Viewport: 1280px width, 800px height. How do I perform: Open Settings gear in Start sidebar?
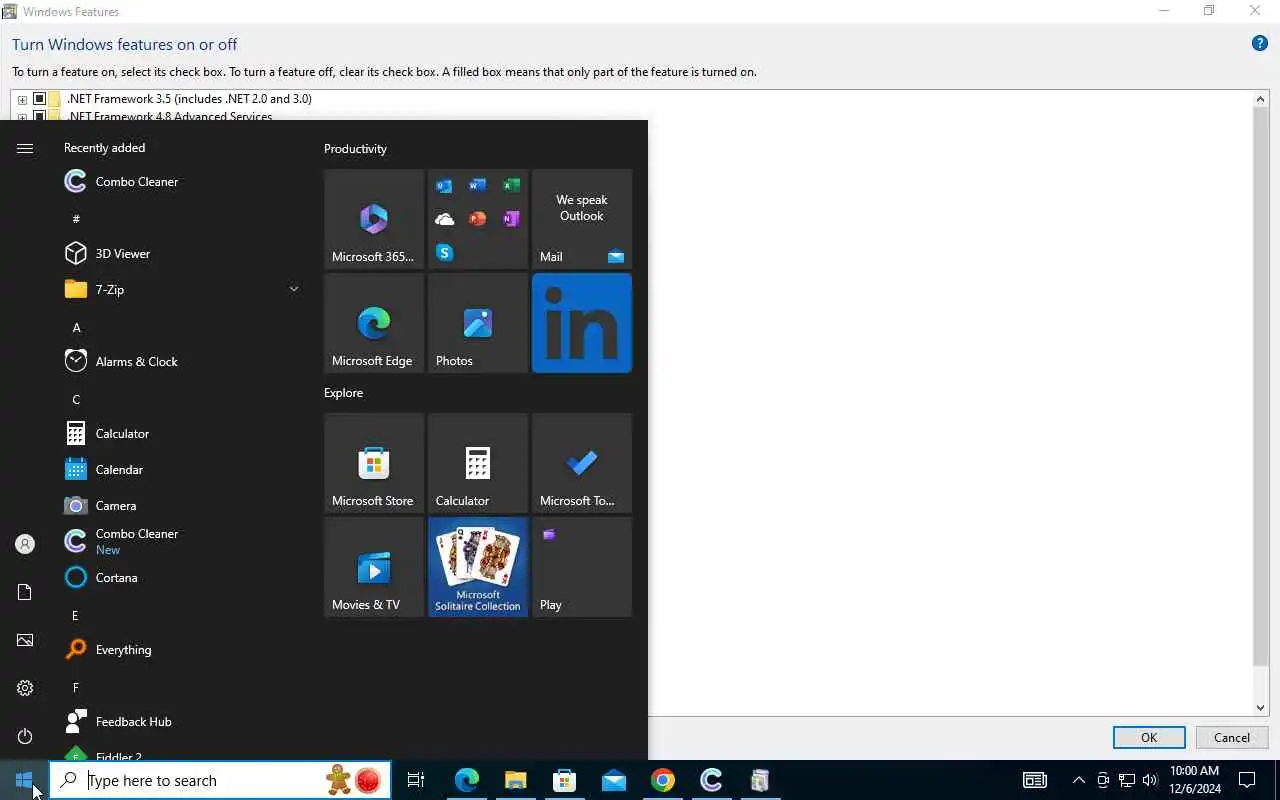coord(25,688)
